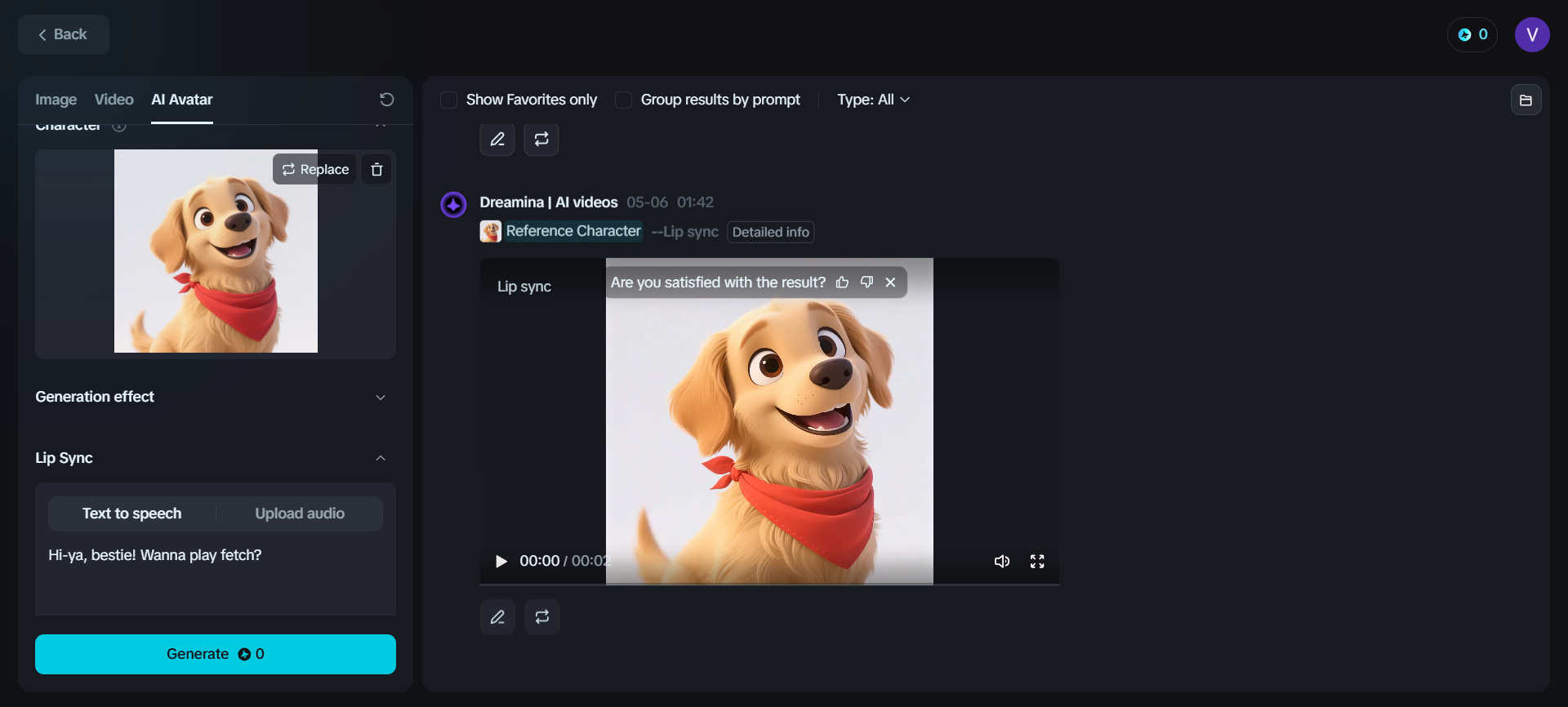
Task: Click the generated dog video preview
Action: point(769,421)
